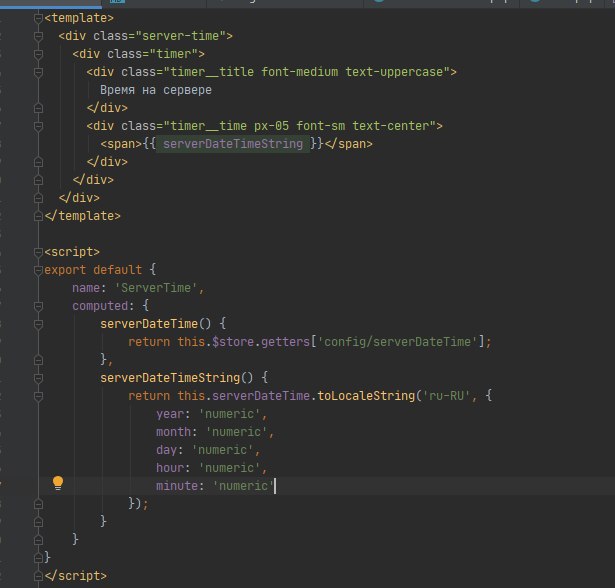Fold the toLocaleString return statement block
Viewport: 615px width, 588px height.
click(38, 396)
